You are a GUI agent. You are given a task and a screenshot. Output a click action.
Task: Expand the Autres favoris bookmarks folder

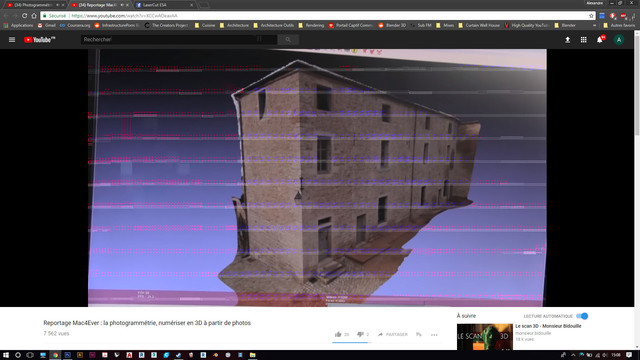(x=620, y=25)
